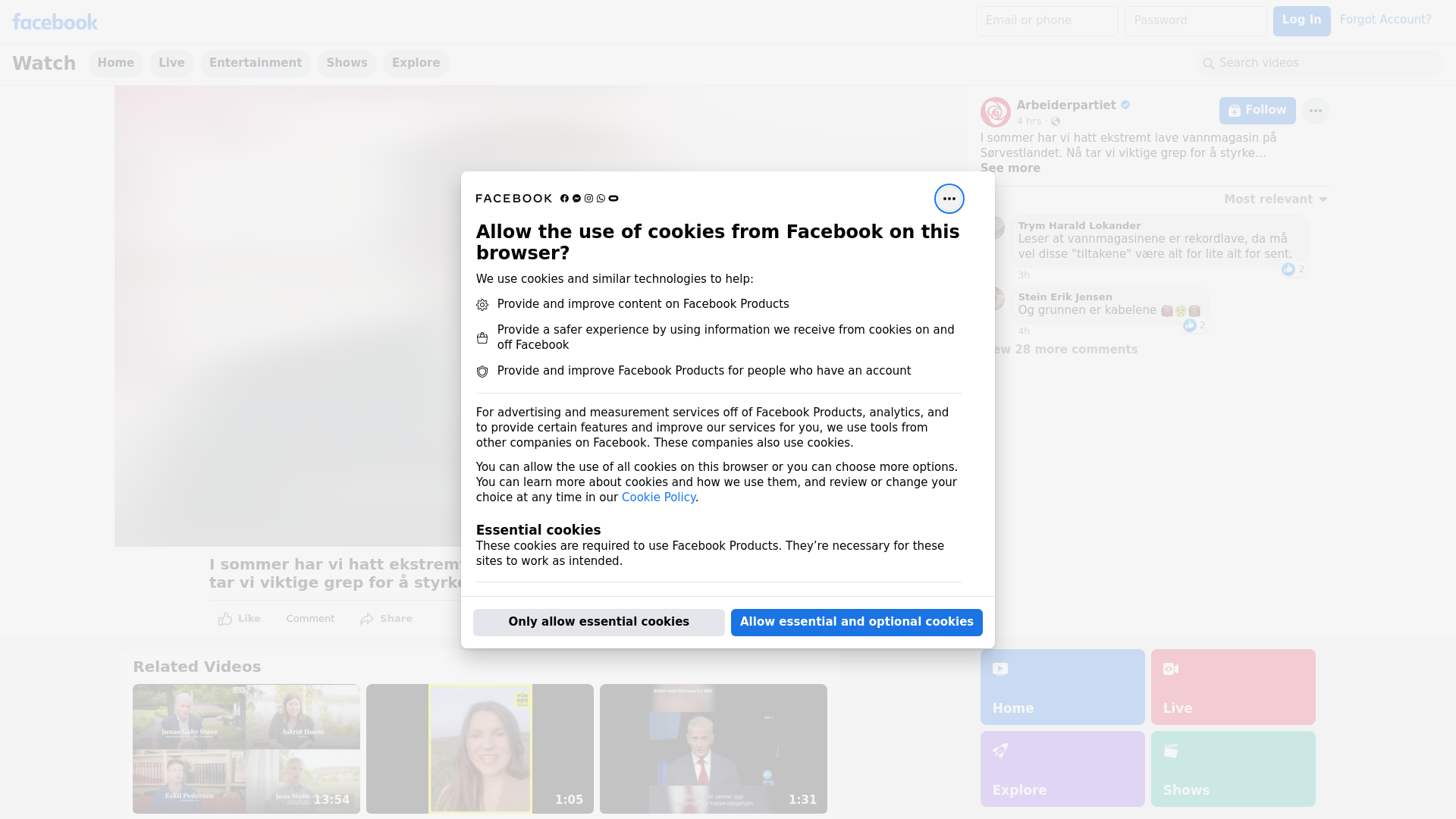This screenshot has width=1456, height=819.
Task: Open post options menu next to Follow
Action: tap(1315, 111)
